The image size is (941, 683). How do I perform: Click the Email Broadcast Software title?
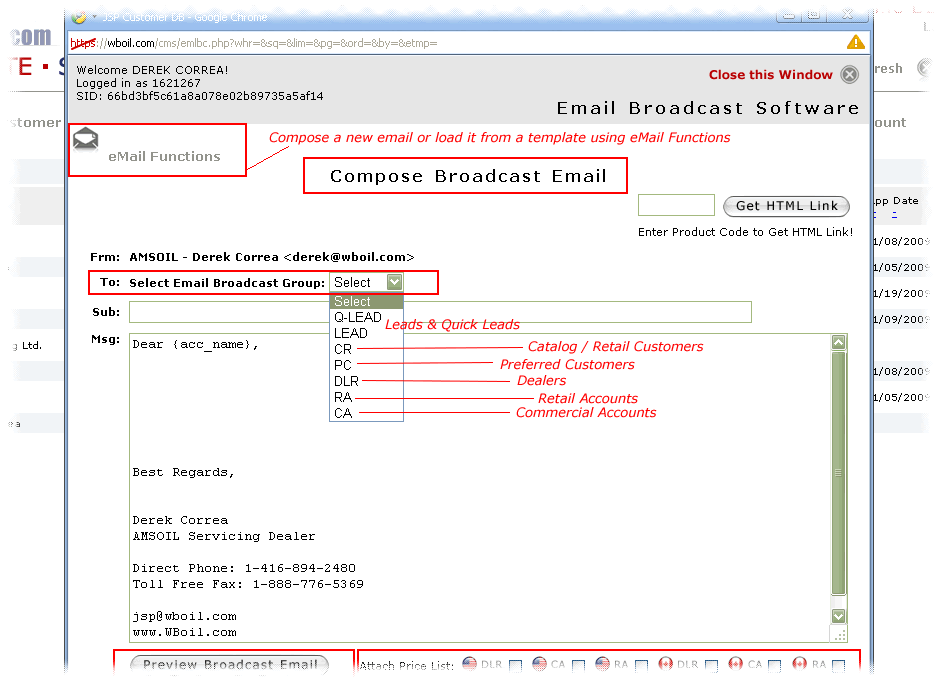point(708,108)
